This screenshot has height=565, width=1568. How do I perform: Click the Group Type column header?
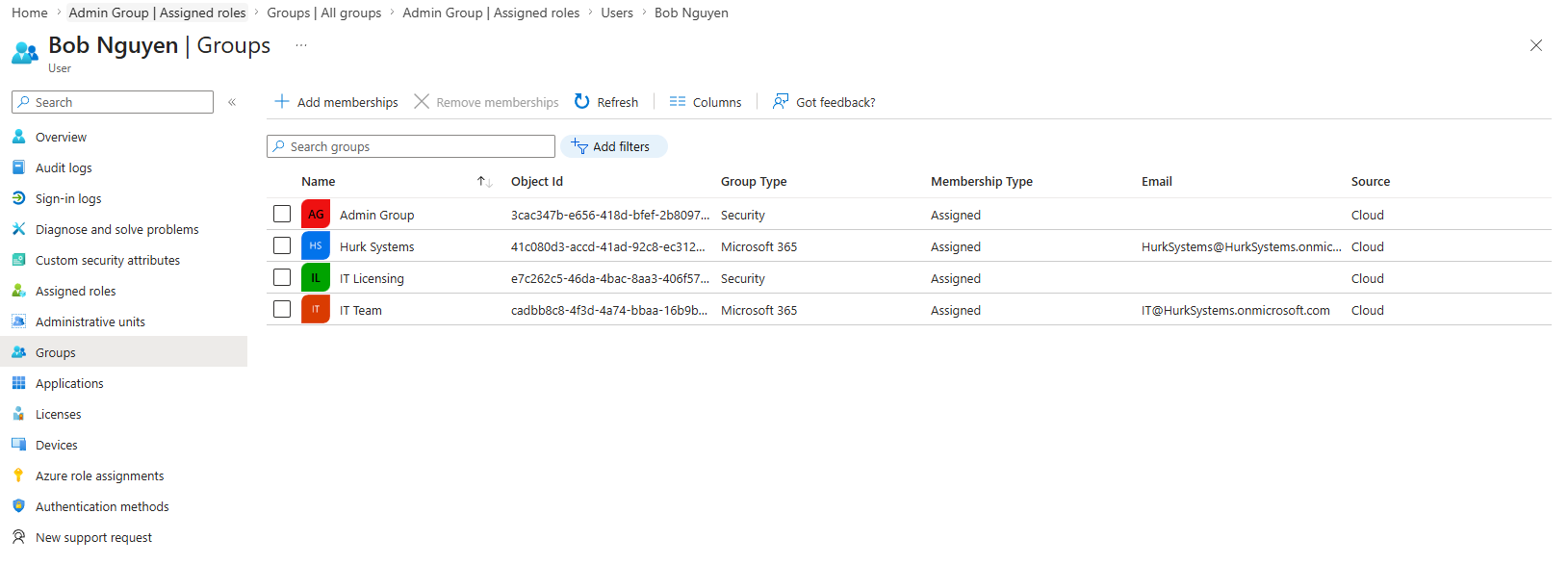click(x=754, y=181)
